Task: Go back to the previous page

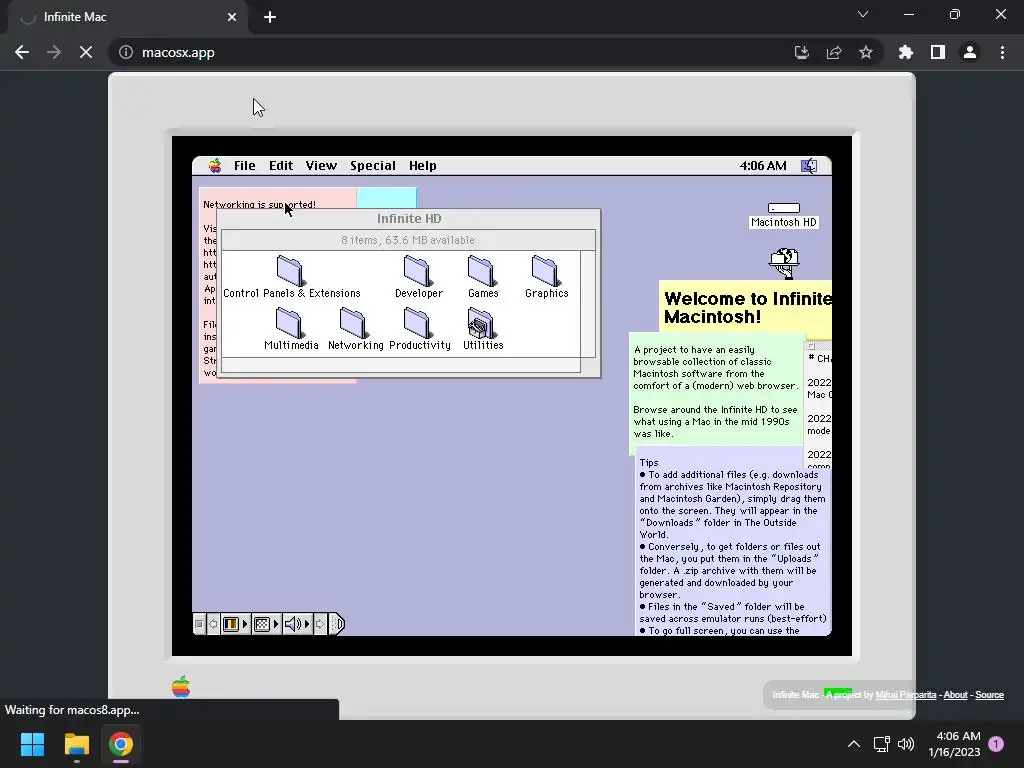Action: (x=22, y=52)
